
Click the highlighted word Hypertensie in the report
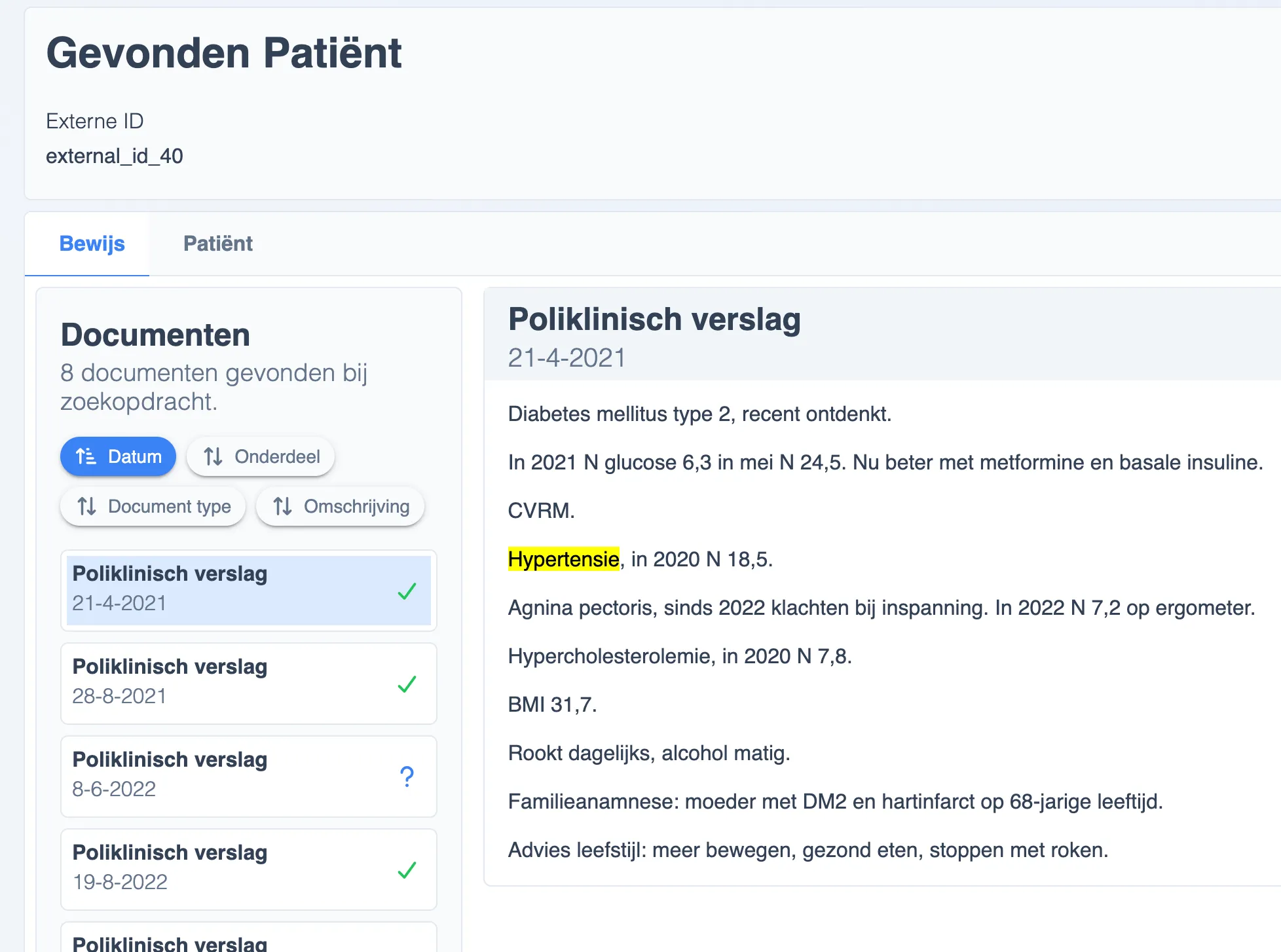tap(563, 559)
